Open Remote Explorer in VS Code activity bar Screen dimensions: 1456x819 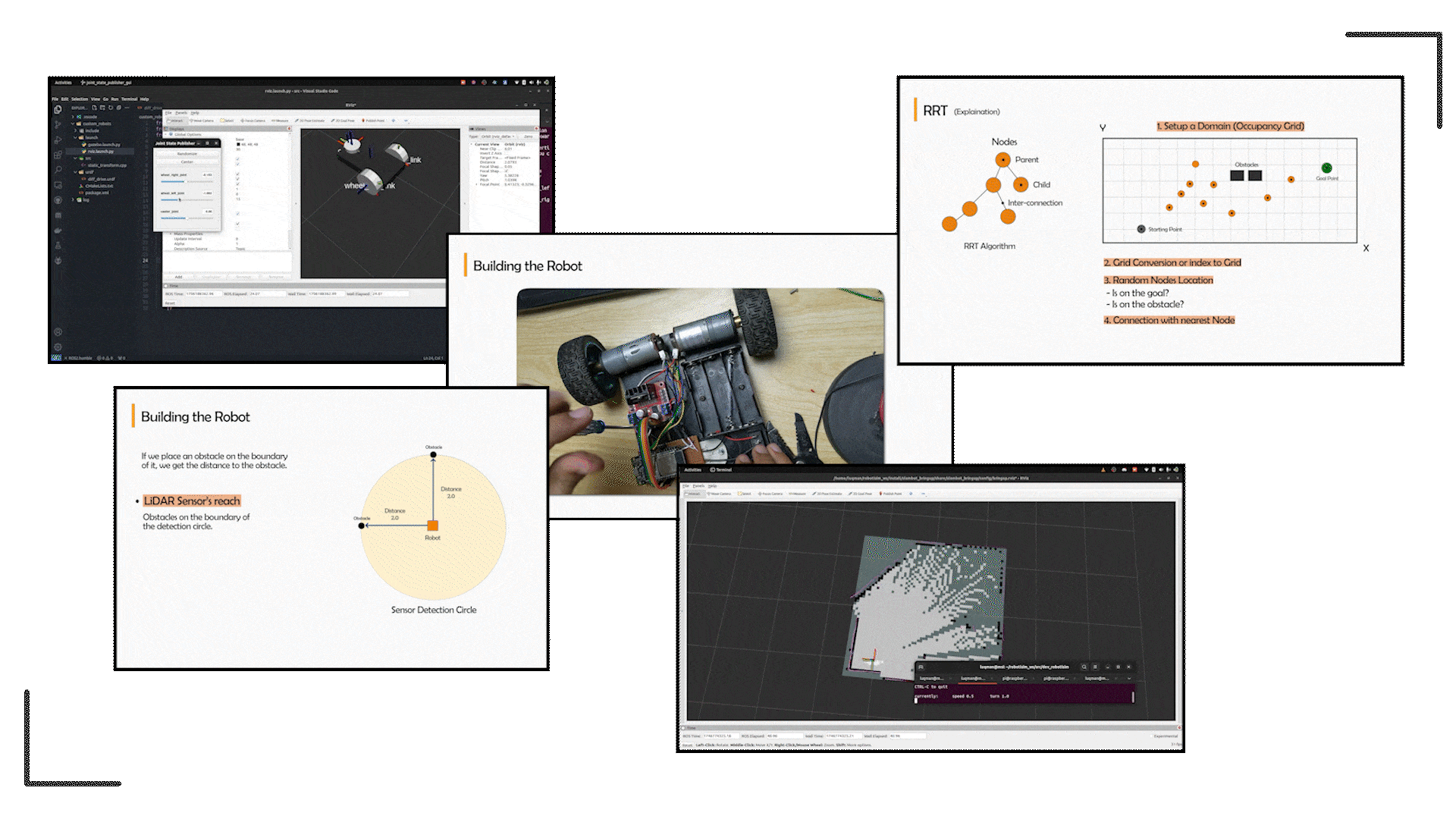click(x=58, y=185)
